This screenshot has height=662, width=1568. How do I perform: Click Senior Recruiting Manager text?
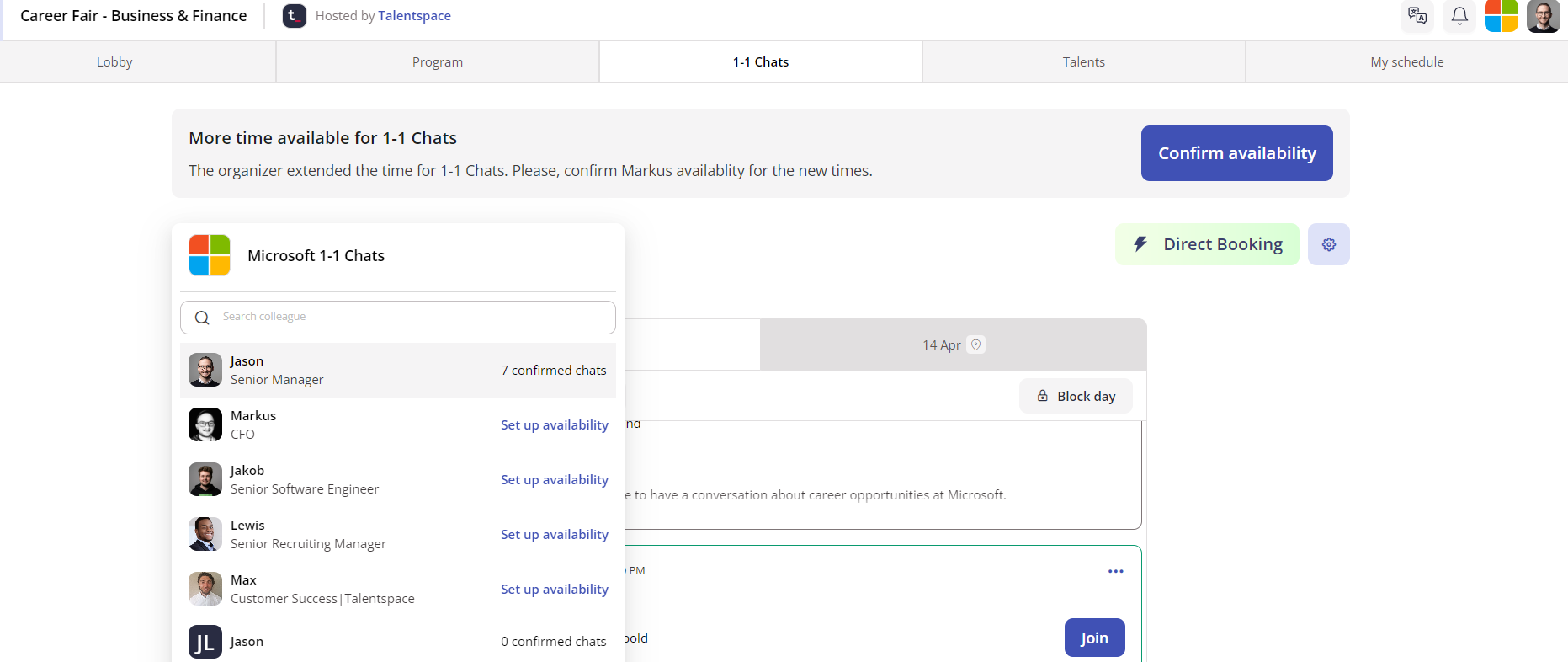coord(309,544)
